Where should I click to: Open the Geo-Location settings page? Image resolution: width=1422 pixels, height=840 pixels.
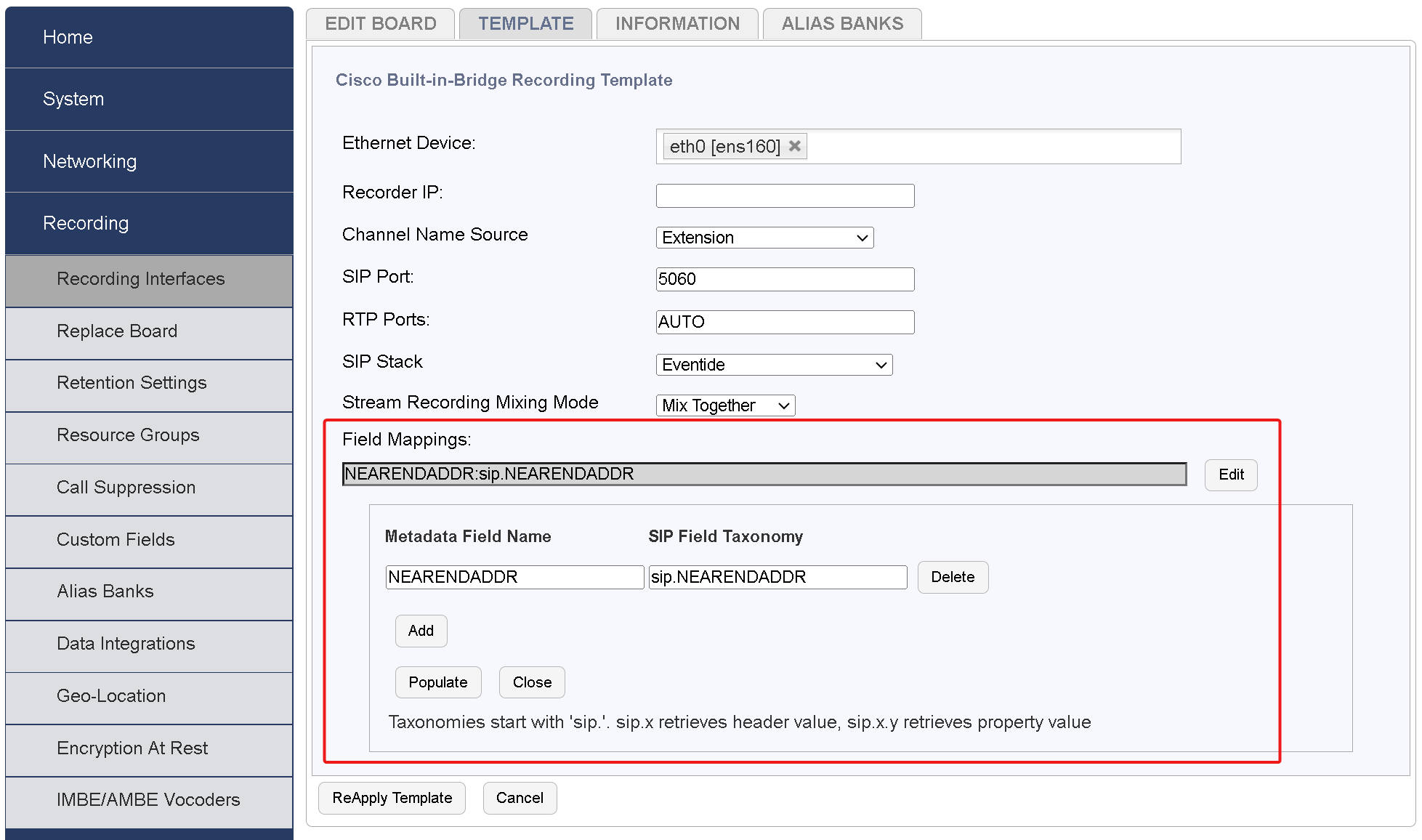click(110, 695)
